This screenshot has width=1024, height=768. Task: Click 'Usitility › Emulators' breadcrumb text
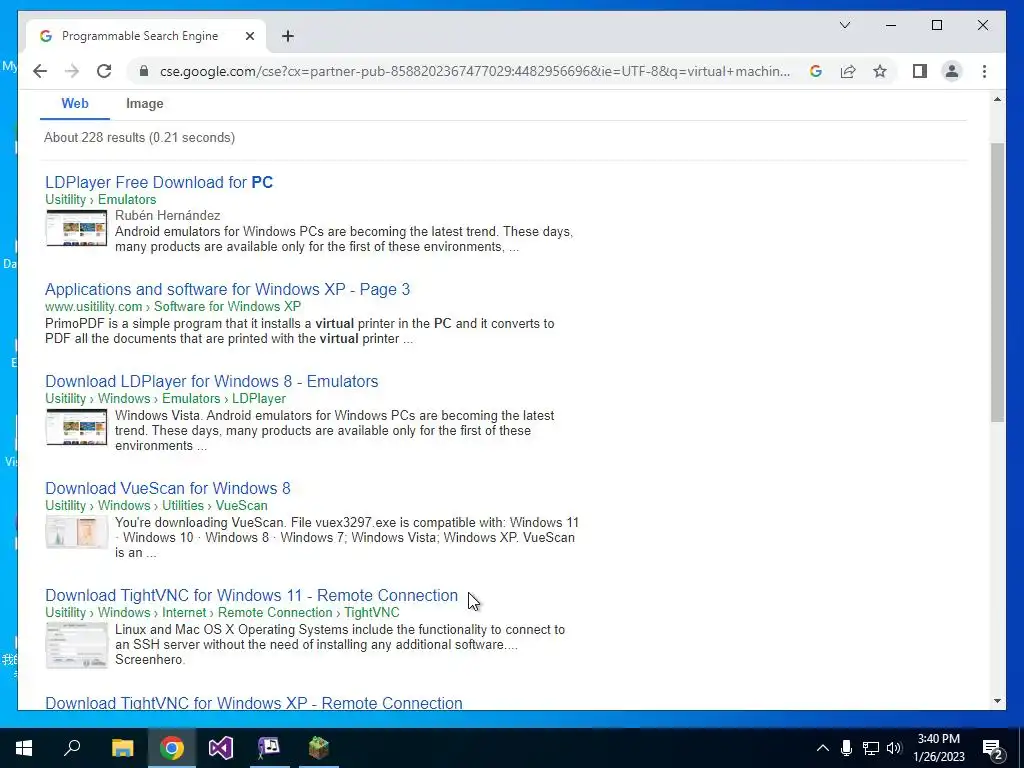click(101, 199)
